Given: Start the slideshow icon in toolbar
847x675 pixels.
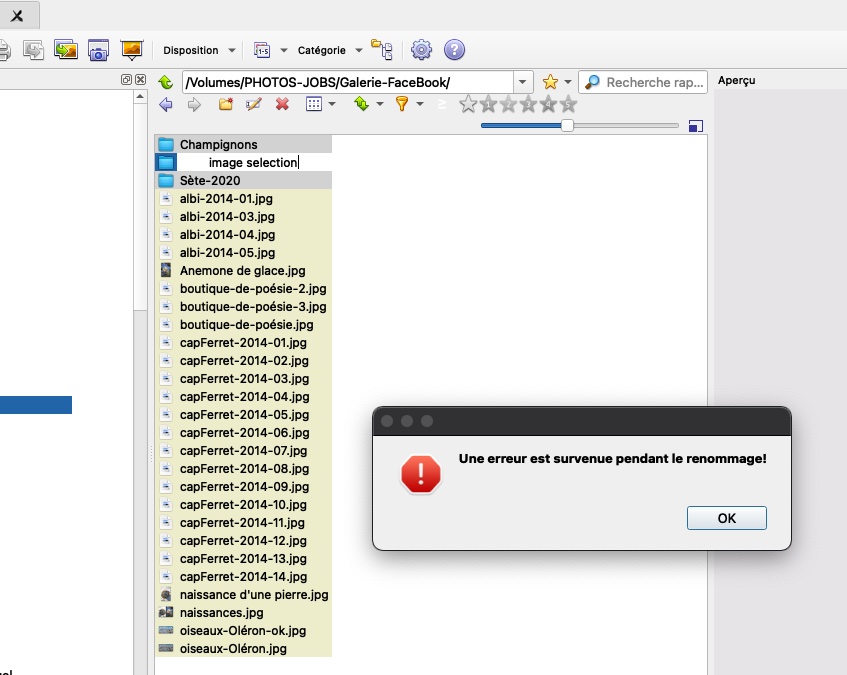Looking at the screenshot, I should point(132,50).
